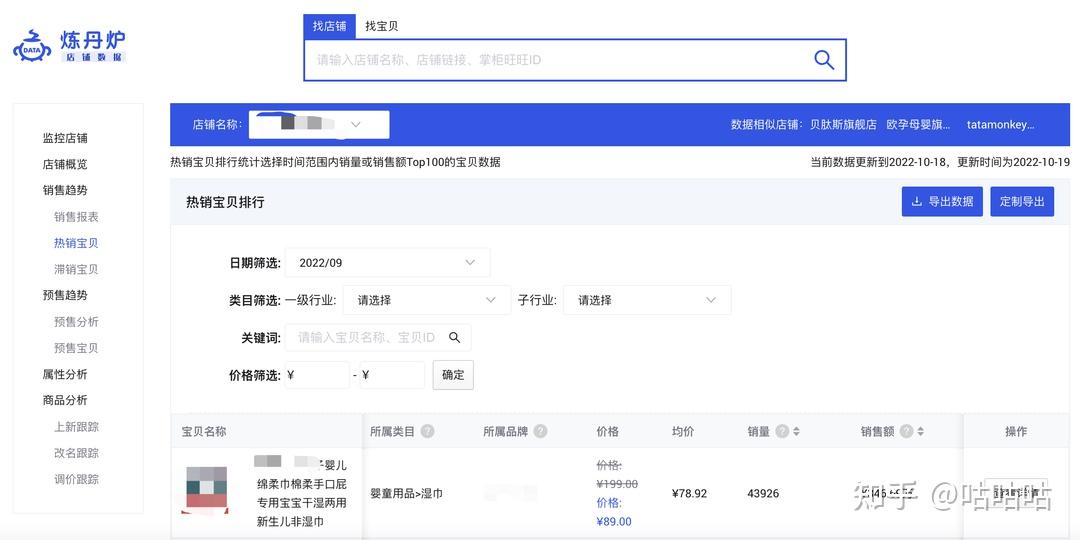Switch to 找店铺 tab
The width and height of the screenshot is (1080, 540).
(329, 26)
